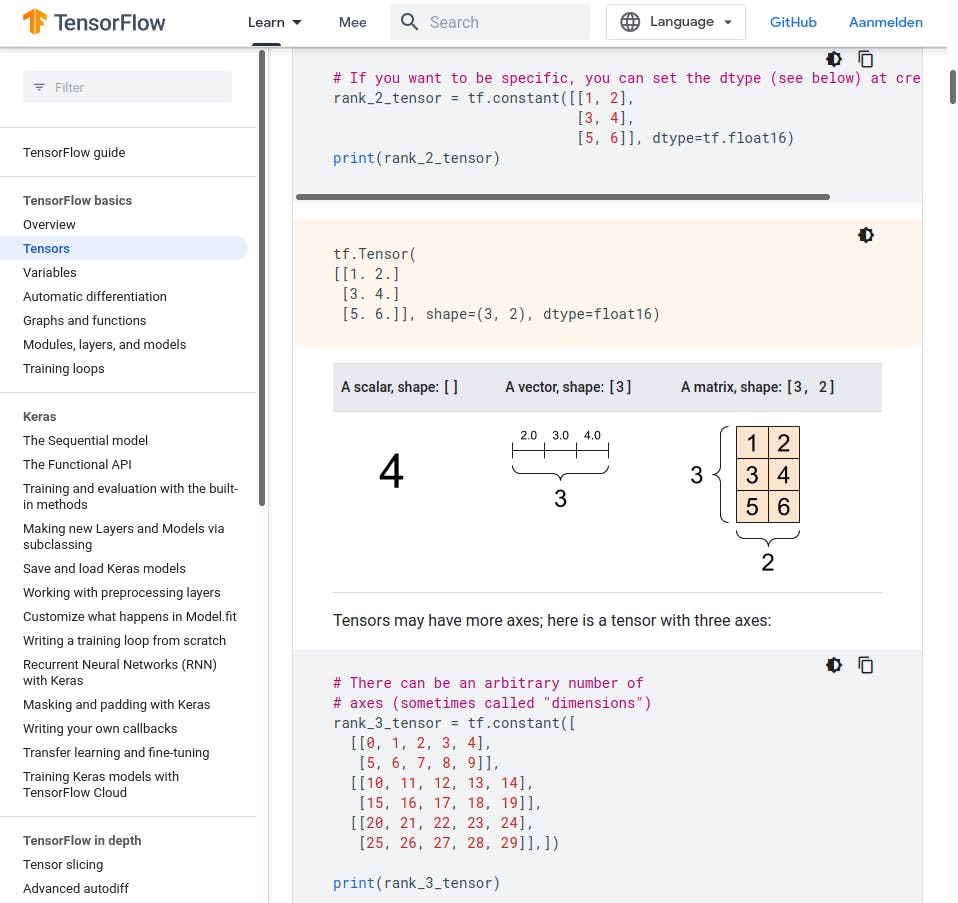Toggle dark theme on tf.Tensor output block

(x=866, y=235)
